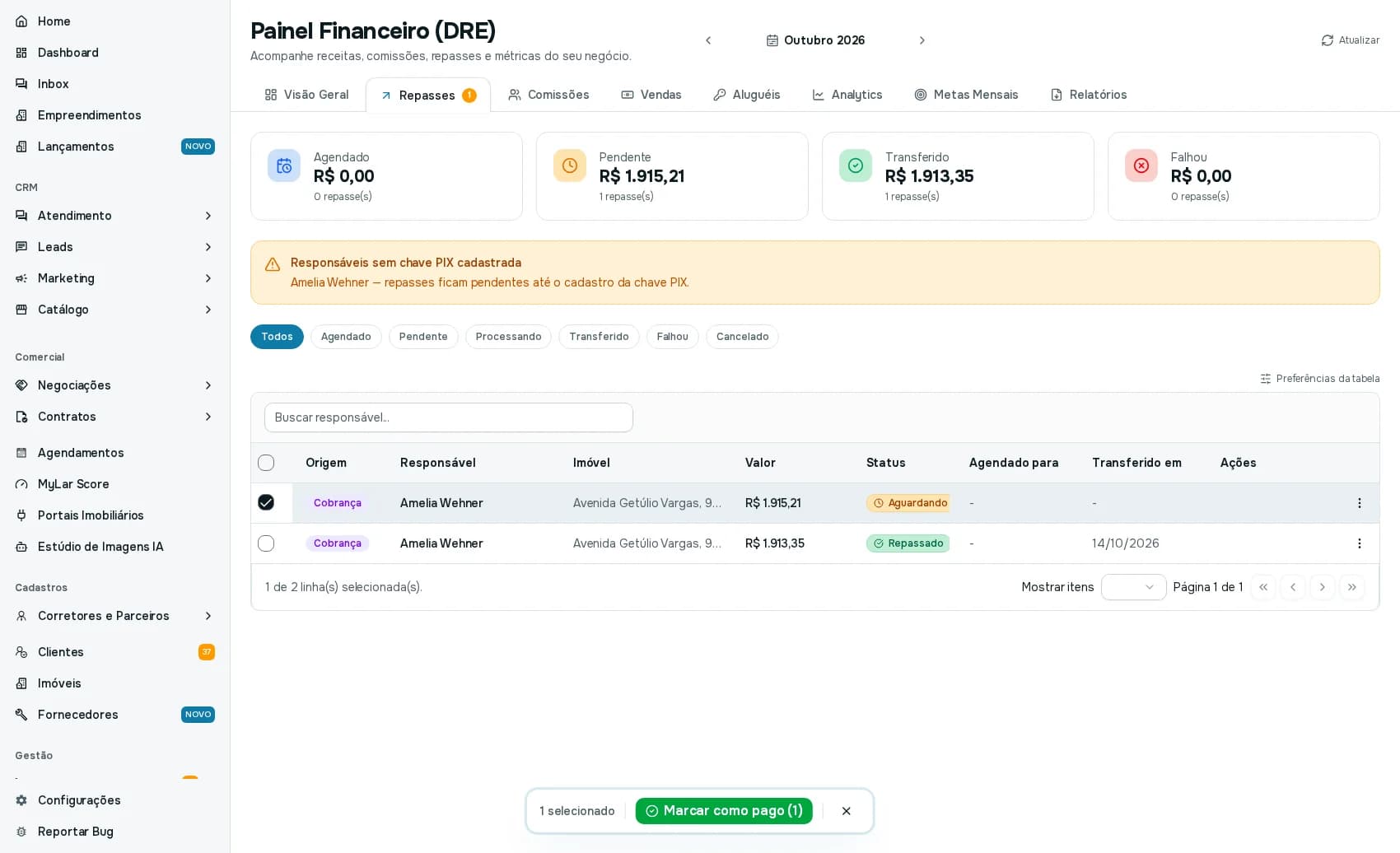Filter repasses by Transferido chip
The height and width of the screenshot is (853, 1400).
click(599, 337)
